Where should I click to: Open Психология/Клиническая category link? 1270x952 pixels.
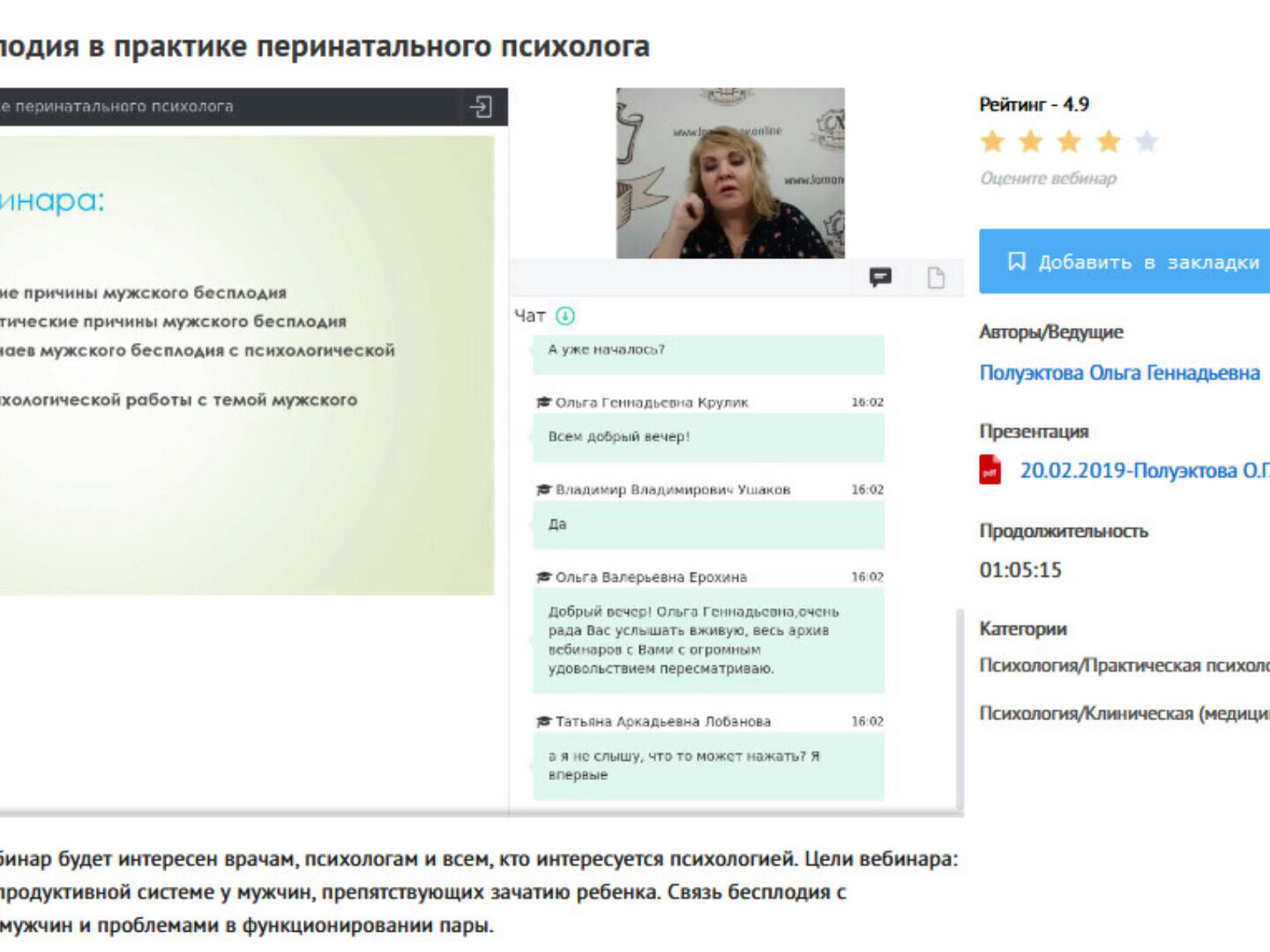point(1124,713)
